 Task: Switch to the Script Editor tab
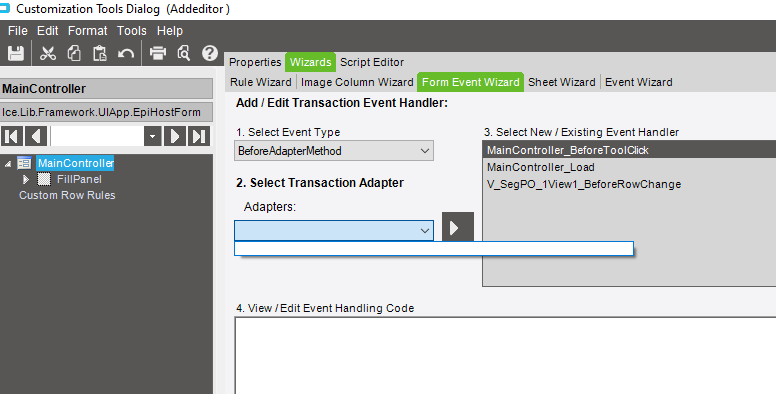coord(372,62)
